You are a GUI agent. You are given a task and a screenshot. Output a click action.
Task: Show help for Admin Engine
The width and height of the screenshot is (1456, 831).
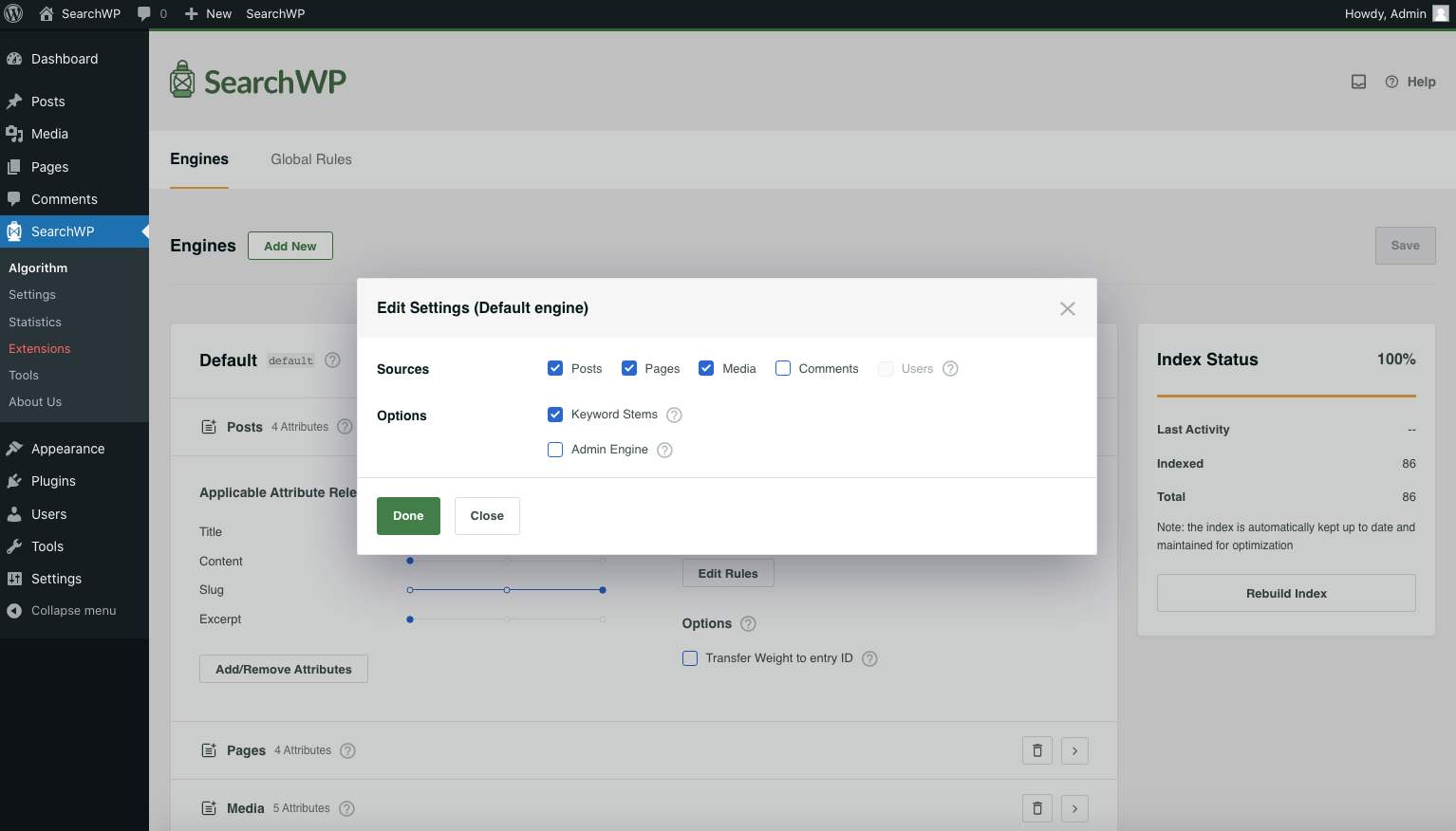(665, 451)
